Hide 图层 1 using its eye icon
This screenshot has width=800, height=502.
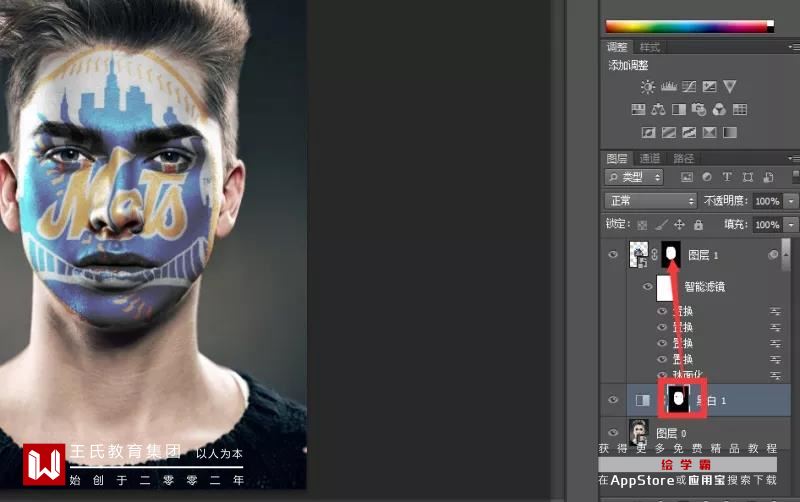coord(613,254)
